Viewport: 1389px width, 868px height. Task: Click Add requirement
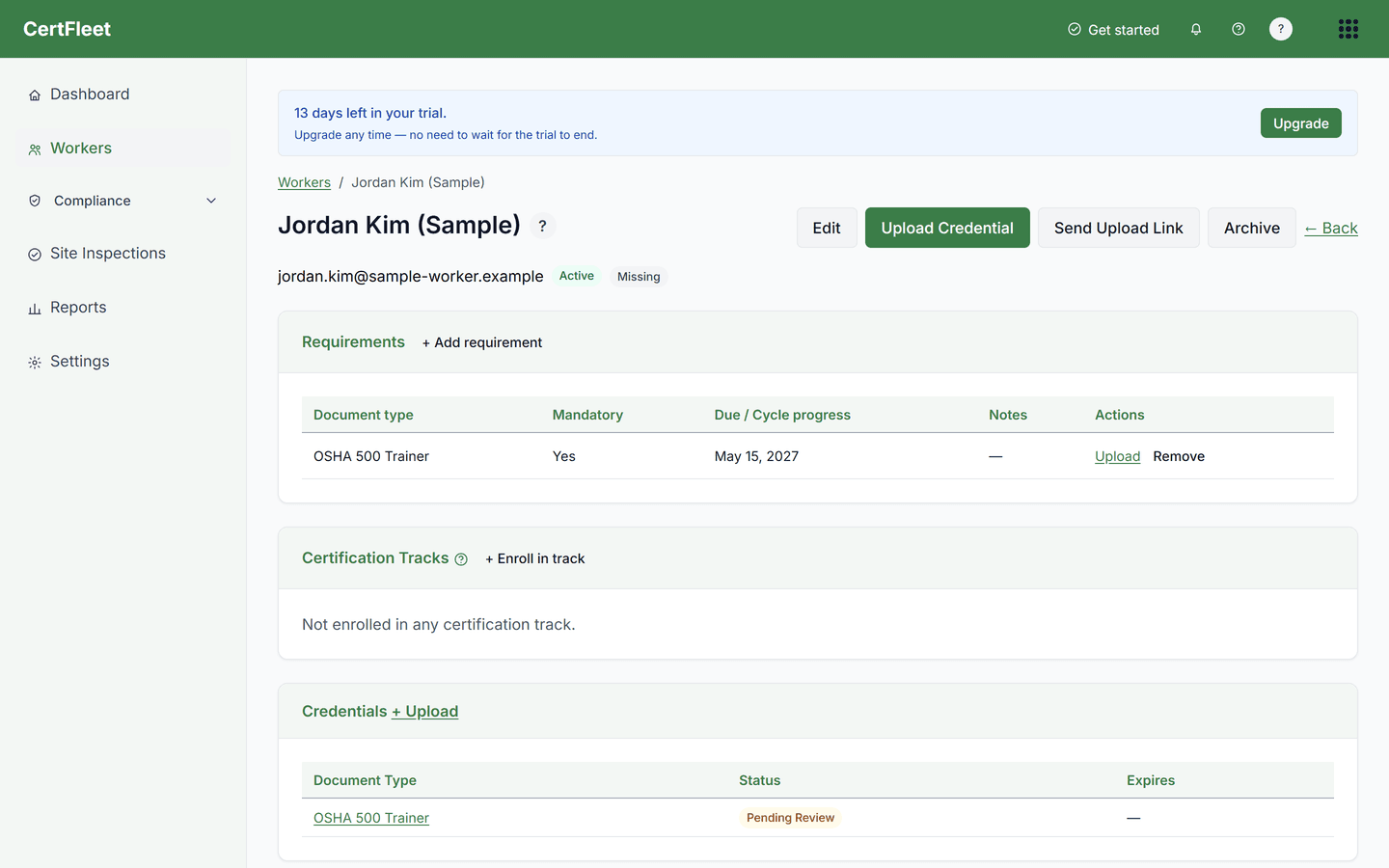pyautogui.click(x=482, y=342)
